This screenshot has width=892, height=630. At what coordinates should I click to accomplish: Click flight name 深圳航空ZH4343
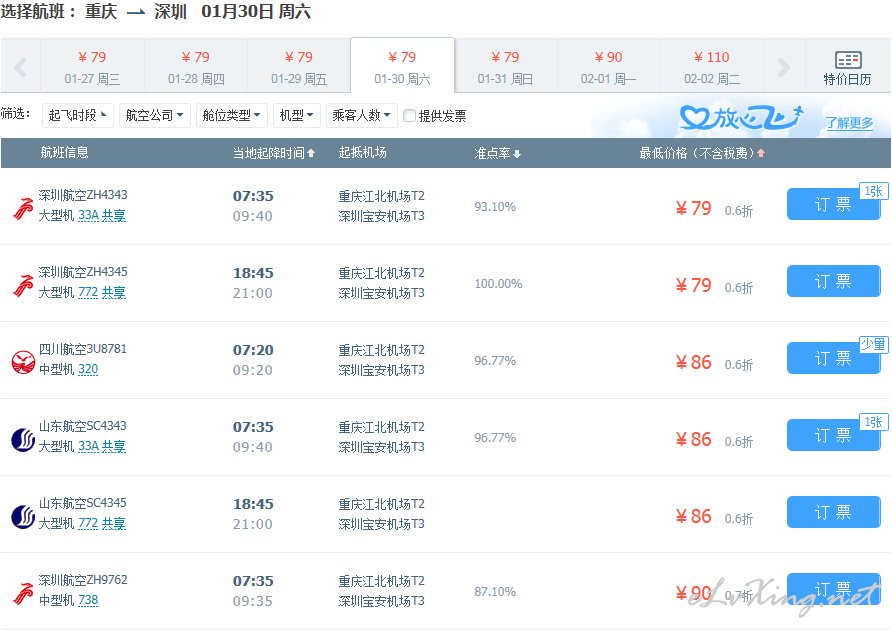point(83,195)
